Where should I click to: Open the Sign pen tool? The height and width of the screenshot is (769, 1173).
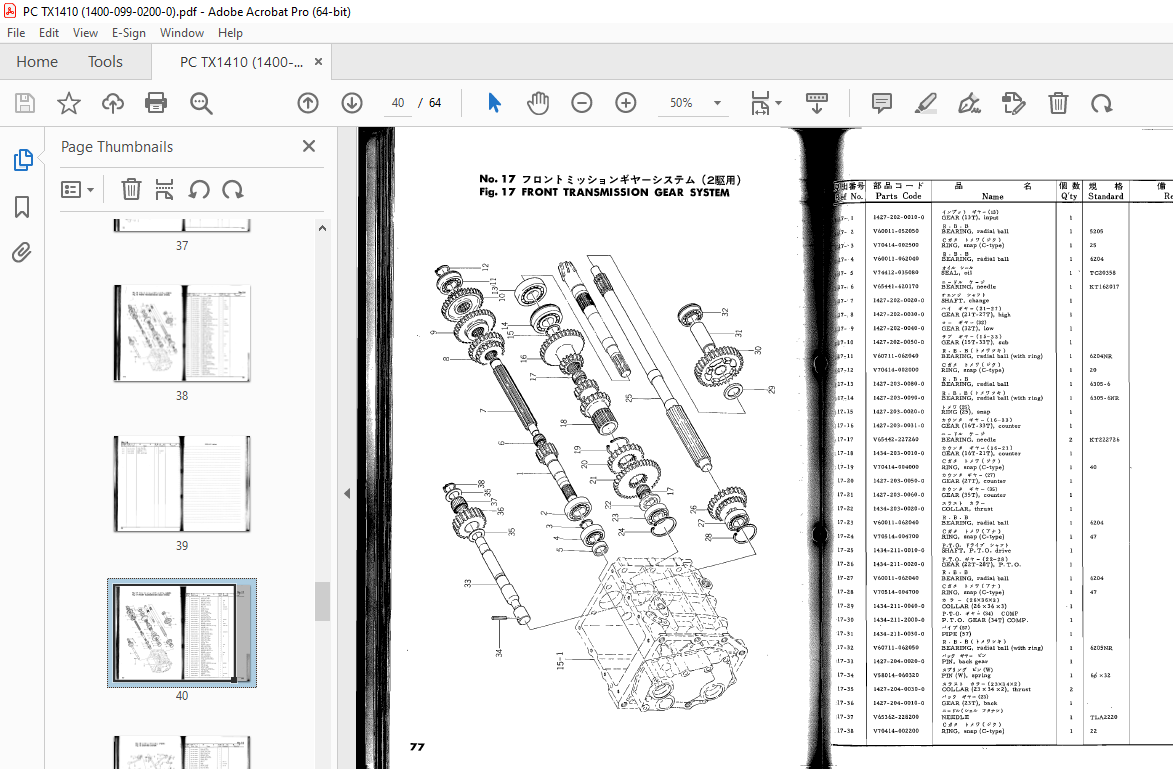coord(970,103)
